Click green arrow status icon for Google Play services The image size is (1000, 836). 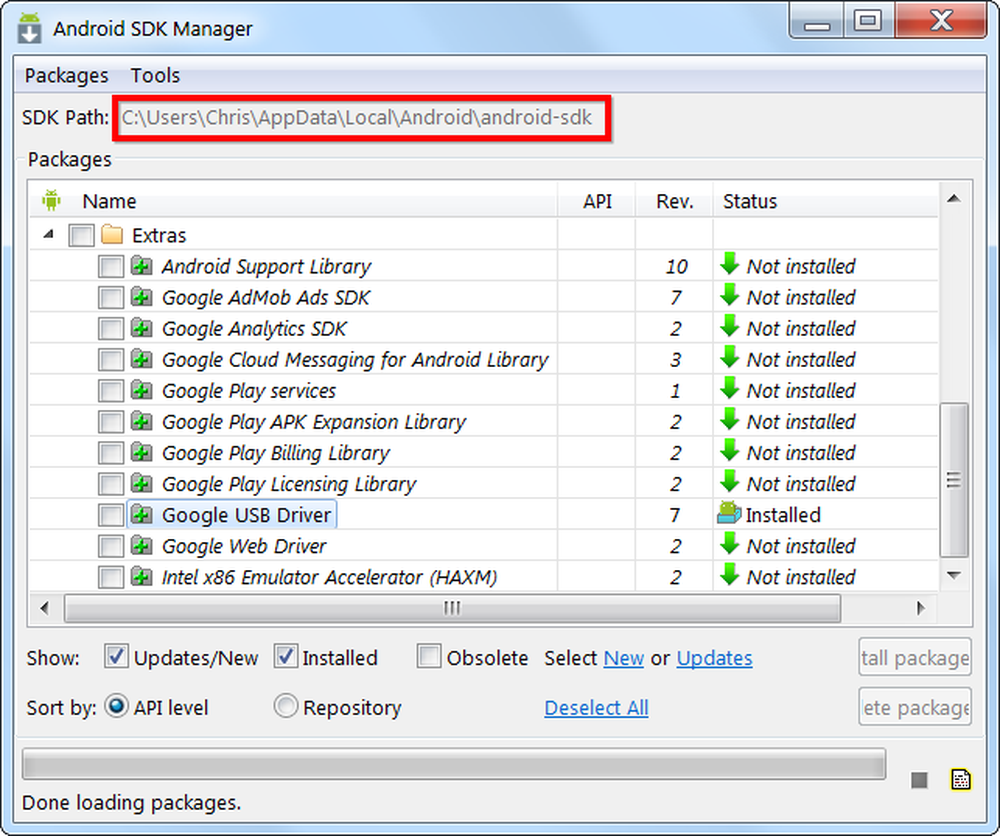click(x=730, y=388)
